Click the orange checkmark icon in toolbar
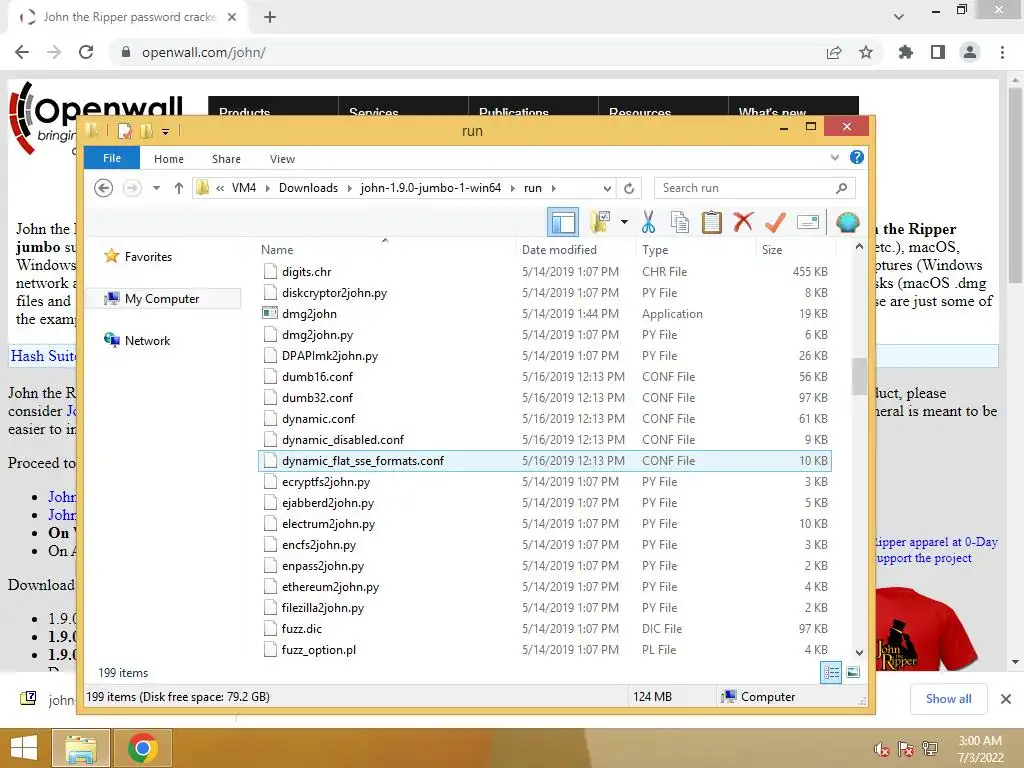Viewport: 1024px width, 768px height. click(x=775, y=222)
